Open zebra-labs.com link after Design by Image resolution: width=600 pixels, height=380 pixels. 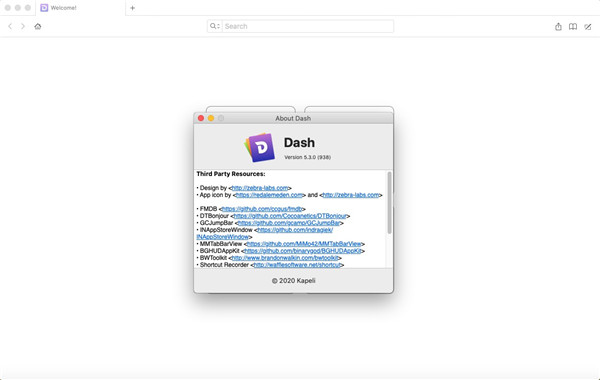[260, 188]
